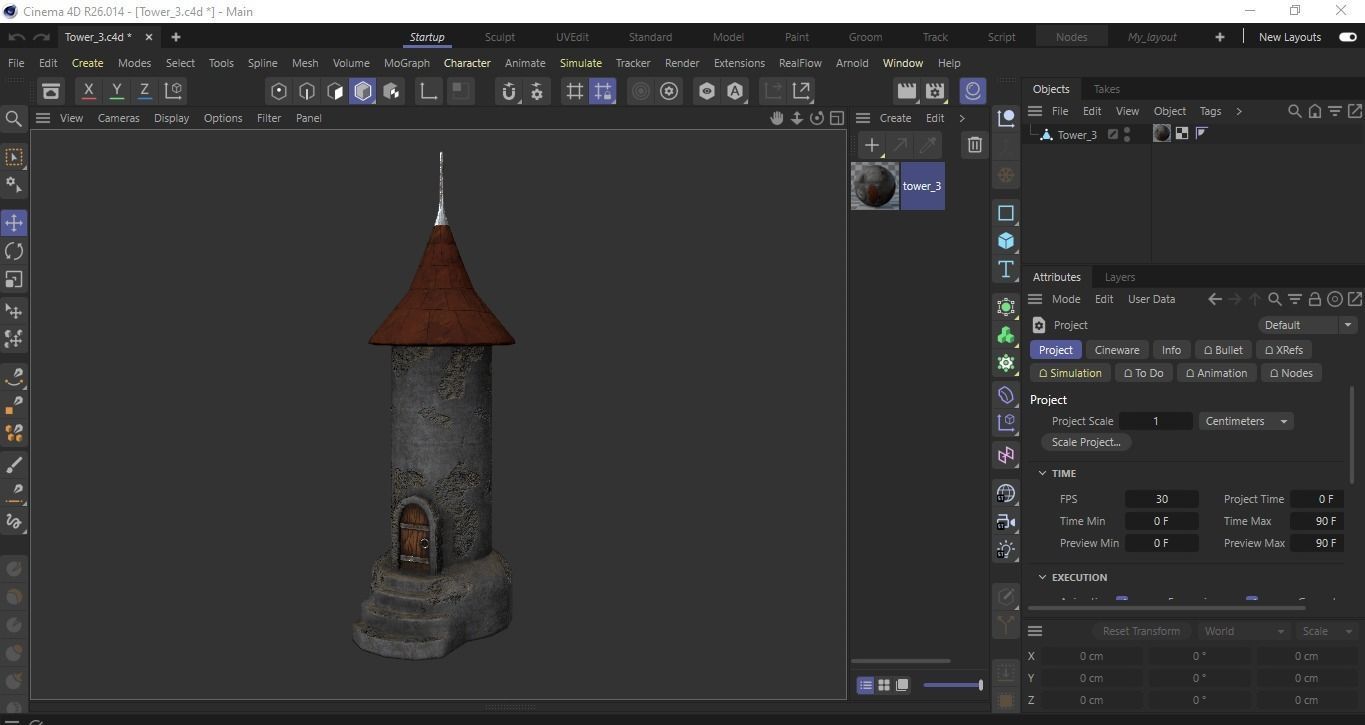This screenshot has height=725, width=1365.
Task: Open the Simulate menu
Action: [x=581, y=63]
